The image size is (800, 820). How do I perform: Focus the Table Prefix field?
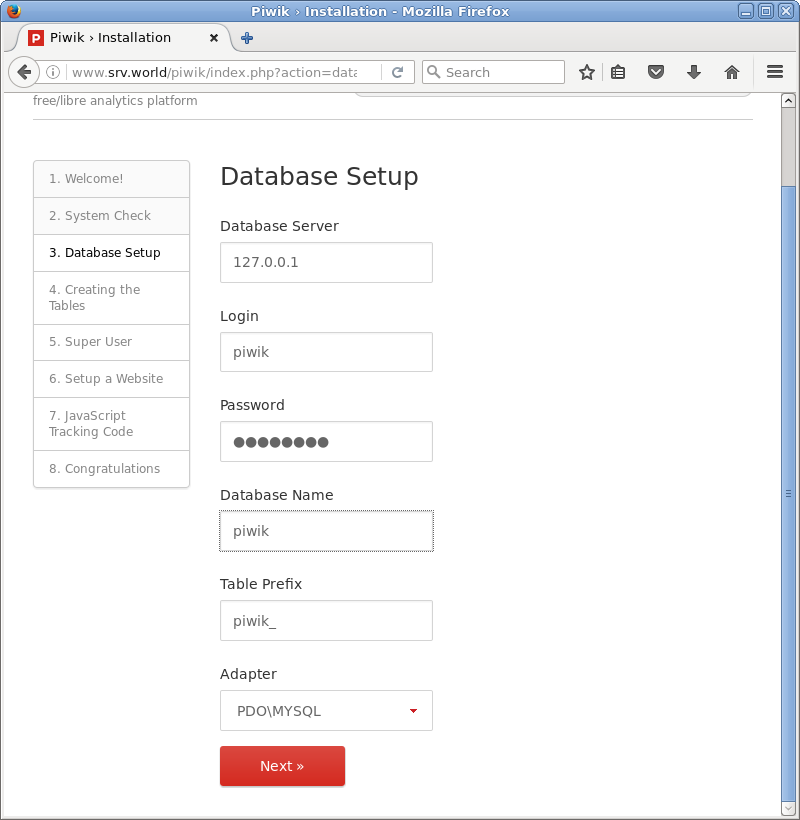click(326, 621)
